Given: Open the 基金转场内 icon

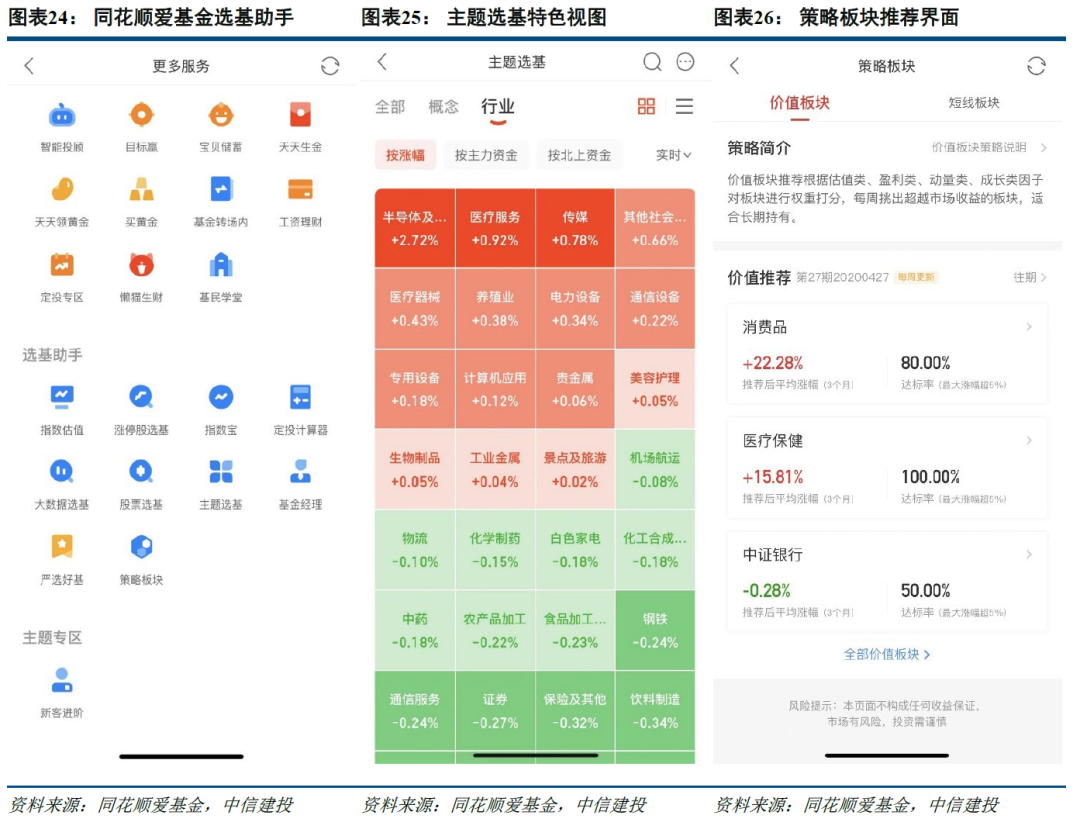Looking at the screenshot, I should pyautogui.click(x=221, y=189).
